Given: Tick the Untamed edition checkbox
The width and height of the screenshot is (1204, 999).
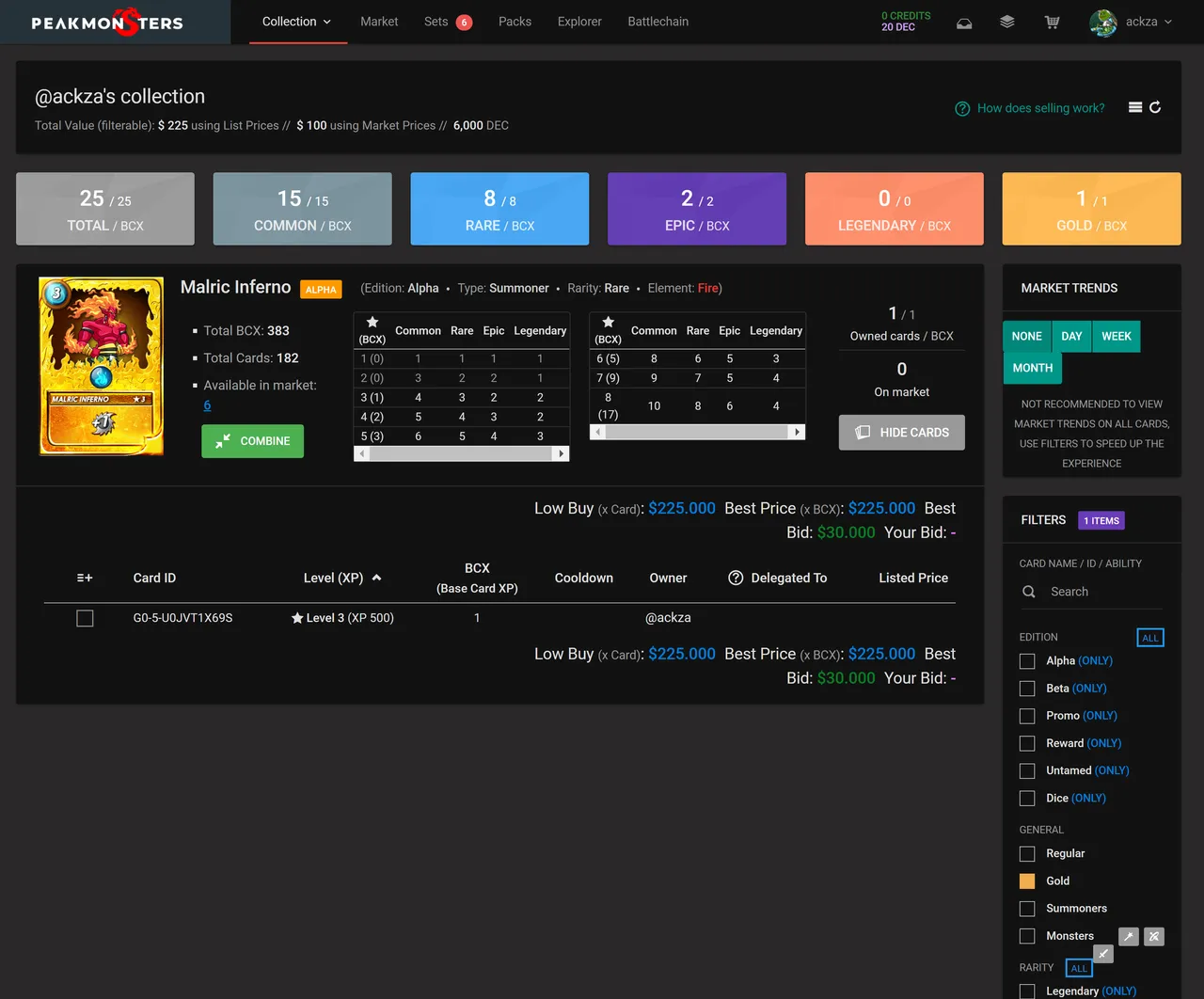Looking at the screenshot, I should pos(1027,770).
